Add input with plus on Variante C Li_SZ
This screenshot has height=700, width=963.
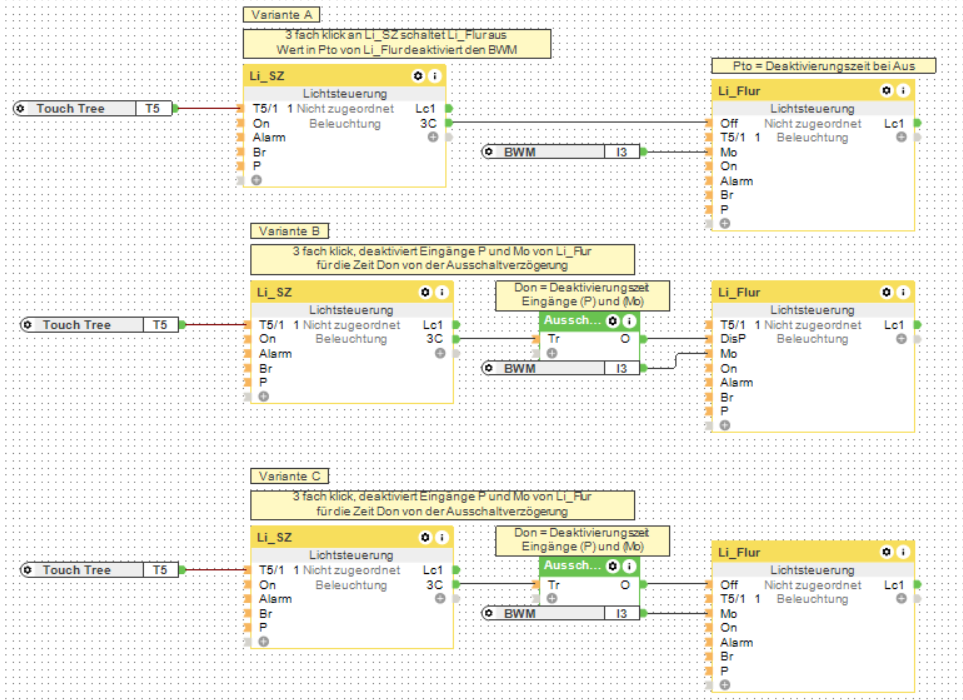[x=263, y=641]
